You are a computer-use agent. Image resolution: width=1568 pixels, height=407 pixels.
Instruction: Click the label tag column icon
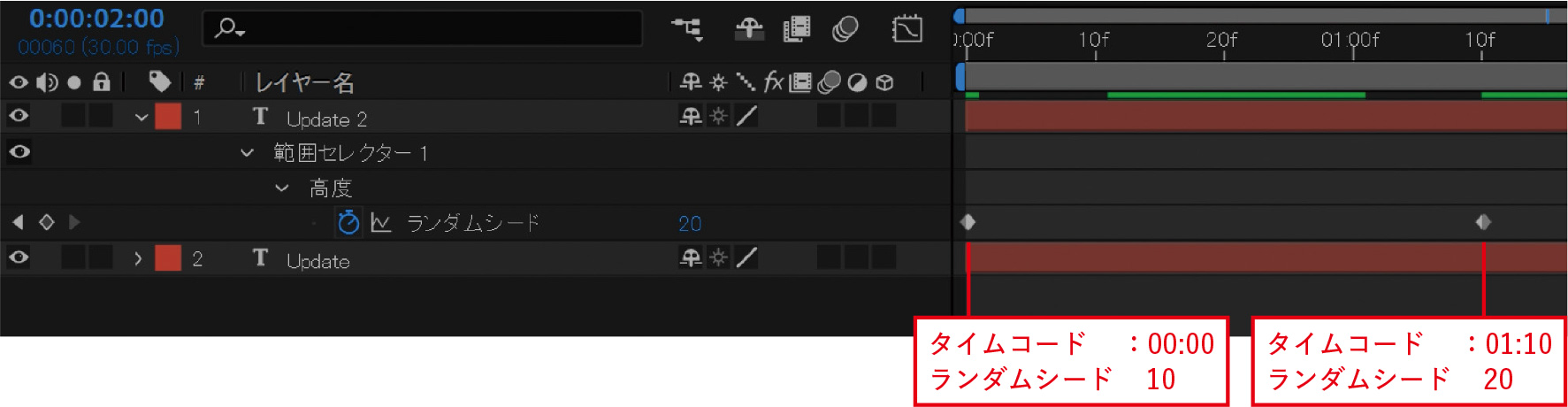(x=160, y=81)
